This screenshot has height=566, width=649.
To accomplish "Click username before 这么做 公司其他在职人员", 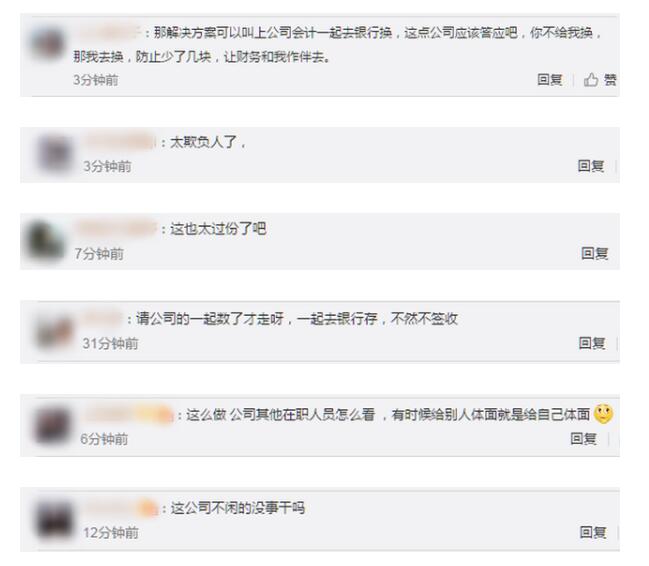I will point(129,414).
